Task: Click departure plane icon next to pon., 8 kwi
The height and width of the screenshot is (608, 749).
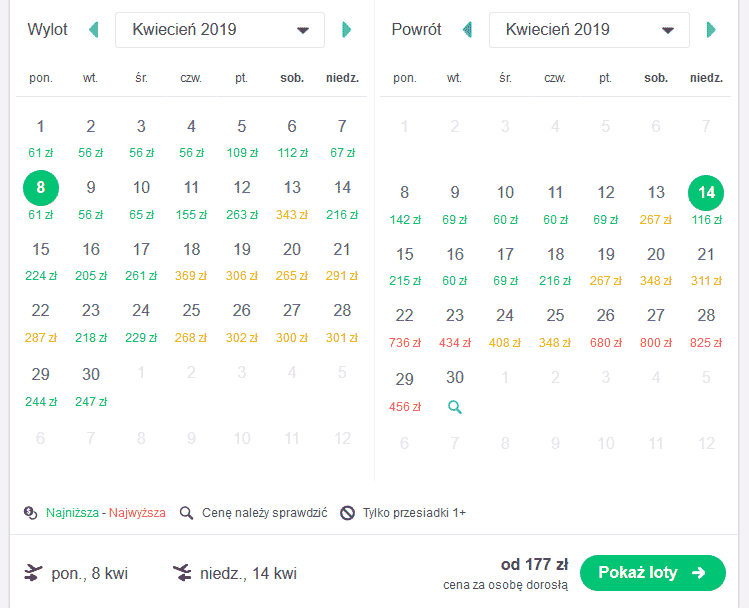Action: point(33,573)
